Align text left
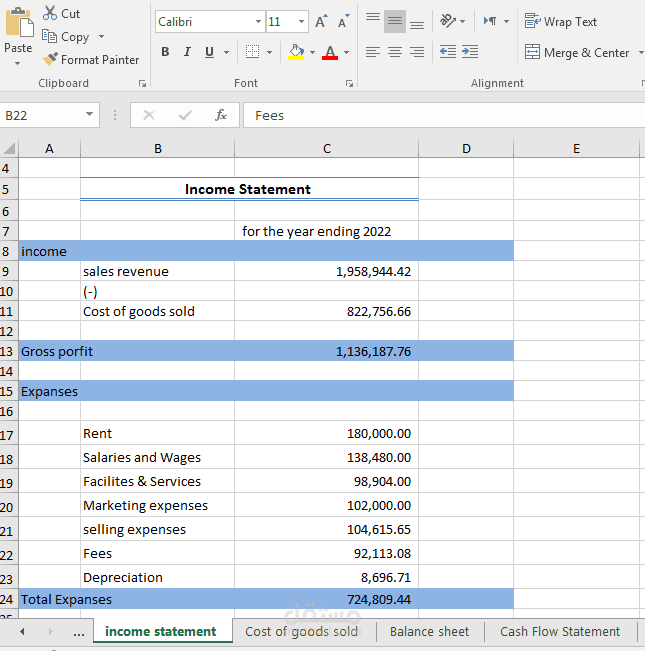645x651 pixels. (373, 52)
